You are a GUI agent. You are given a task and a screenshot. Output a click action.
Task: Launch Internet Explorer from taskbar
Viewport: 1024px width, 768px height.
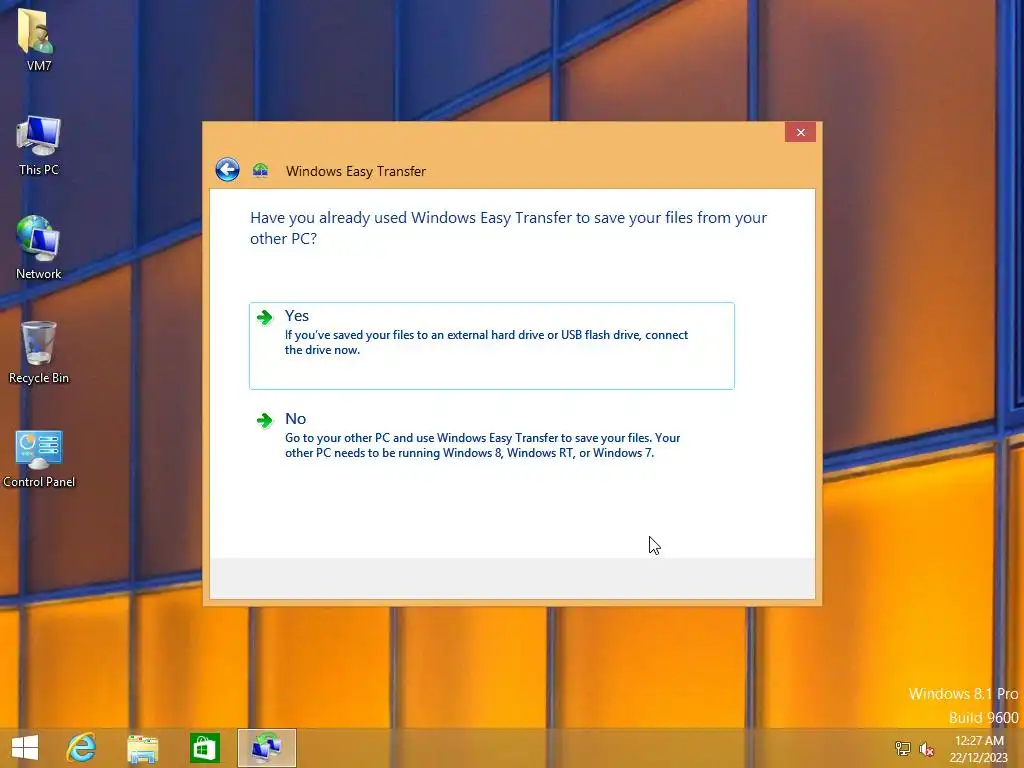(82, 748)
